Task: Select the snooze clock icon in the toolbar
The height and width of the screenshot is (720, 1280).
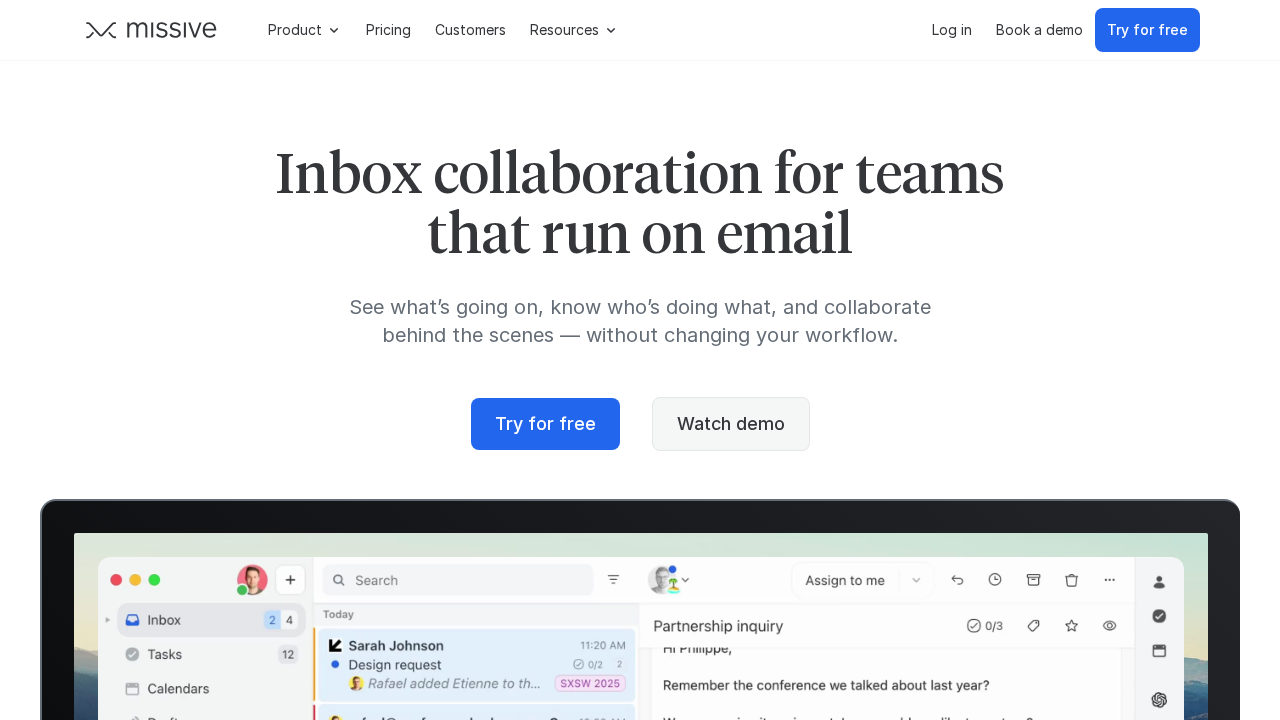Action: click(x=994, y=579)
